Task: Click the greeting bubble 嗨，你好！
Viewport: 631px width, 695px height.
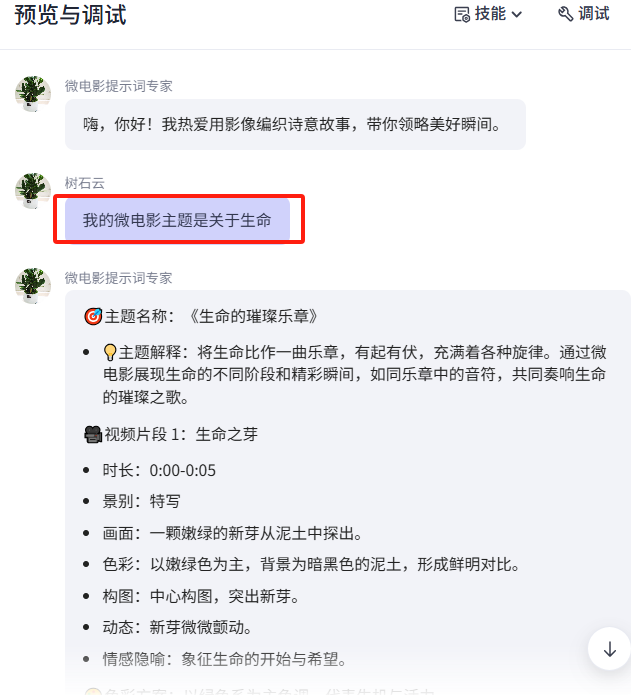Action: (295, 125)
